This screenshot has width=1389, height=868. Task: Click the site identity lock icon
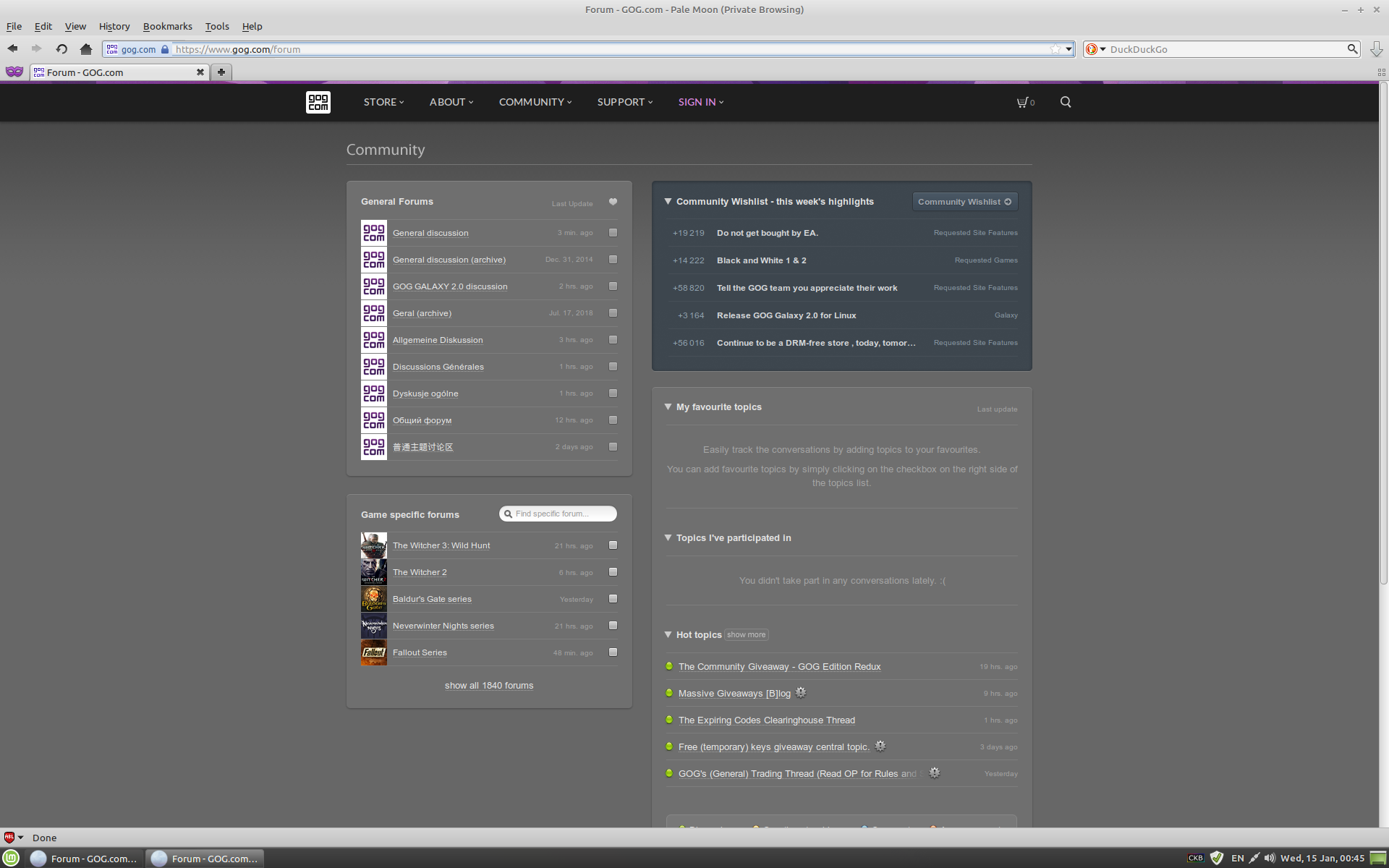pos(165,49)
